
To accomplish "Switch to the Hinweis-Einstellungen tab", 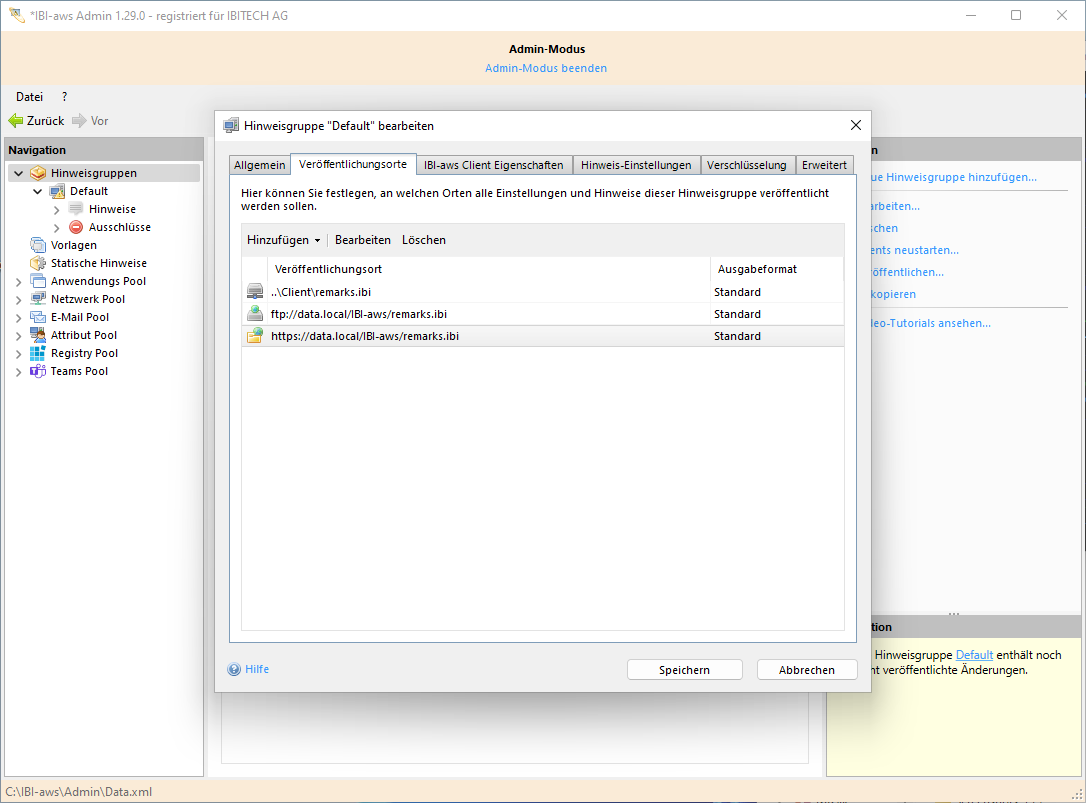I will tap(637, 165).
